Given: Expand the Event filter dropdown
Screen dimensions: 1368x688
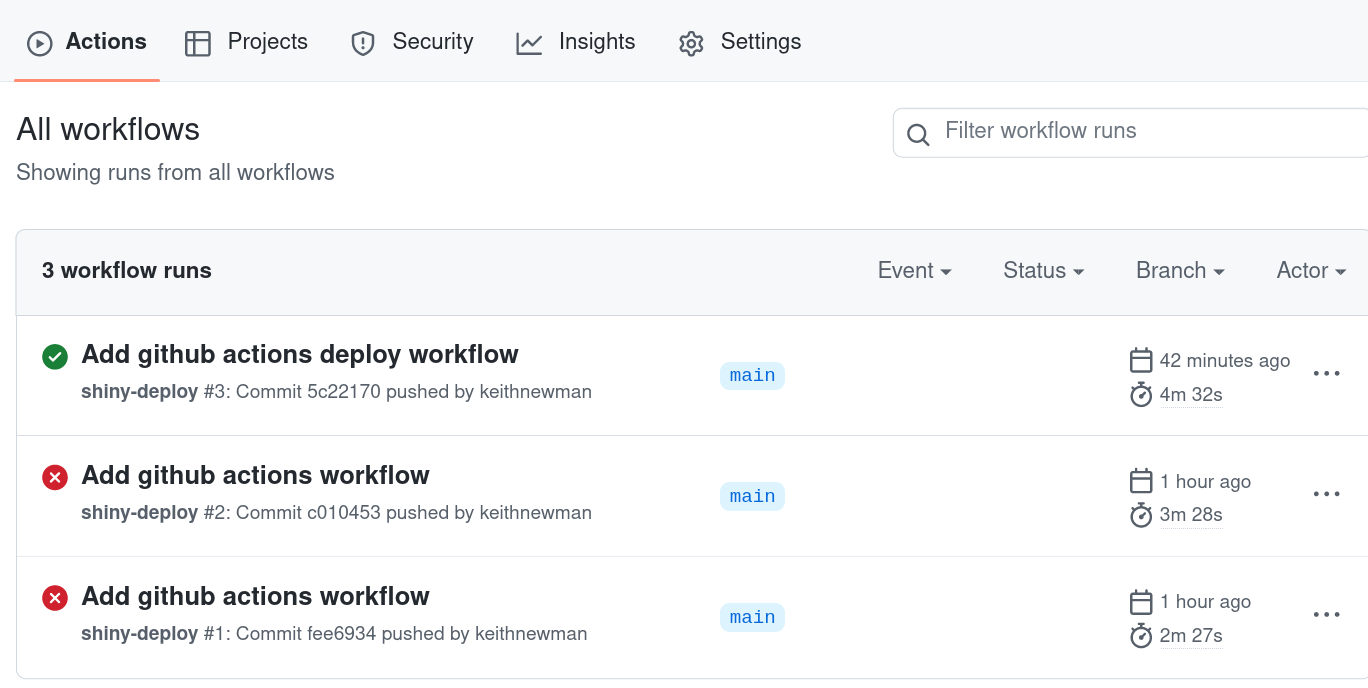Looking at the screenshot, I should click(x=914, y=271).
